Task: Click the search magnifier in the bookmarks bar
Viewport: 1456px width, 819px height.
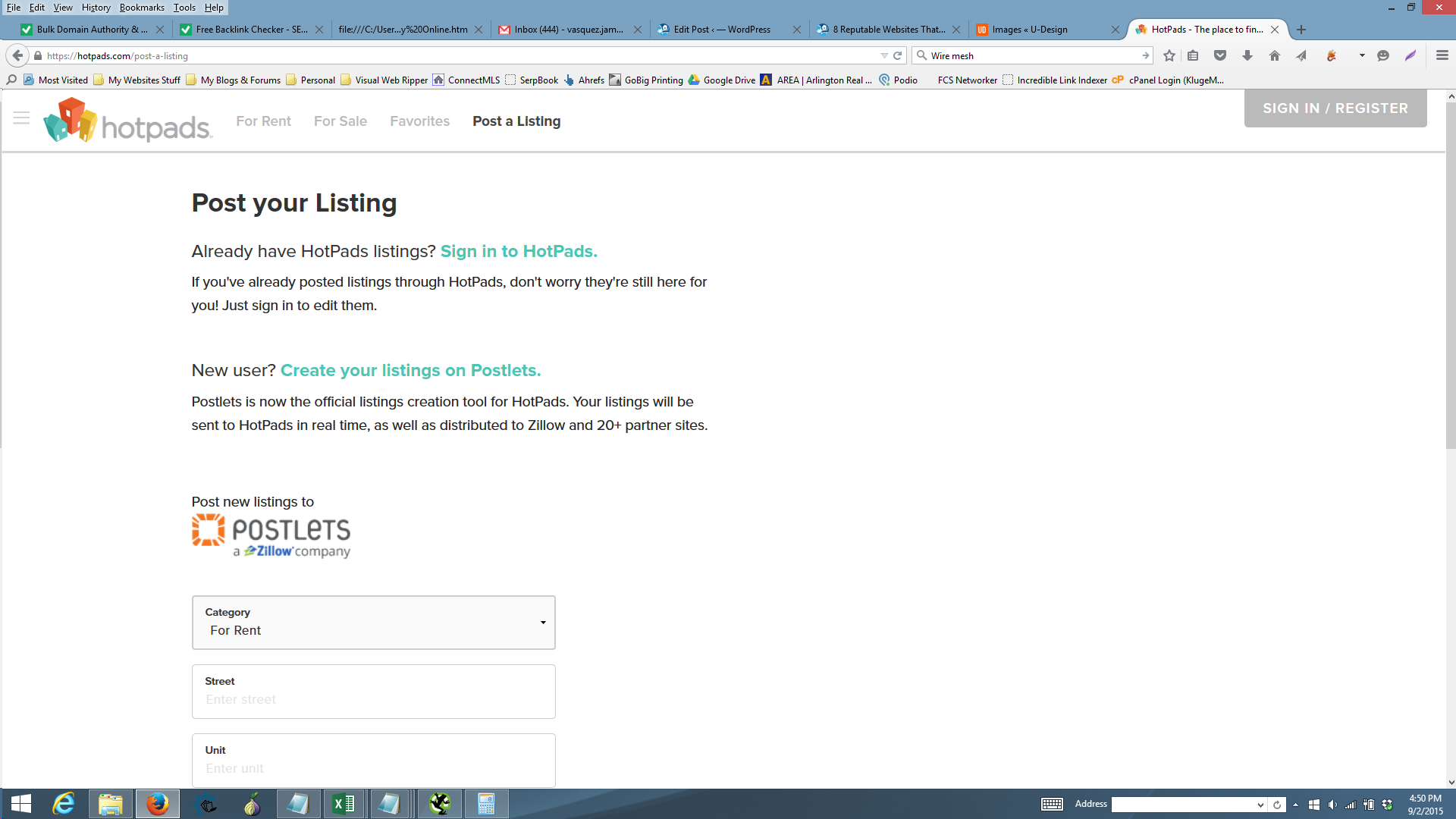Action: click(11, 80)
